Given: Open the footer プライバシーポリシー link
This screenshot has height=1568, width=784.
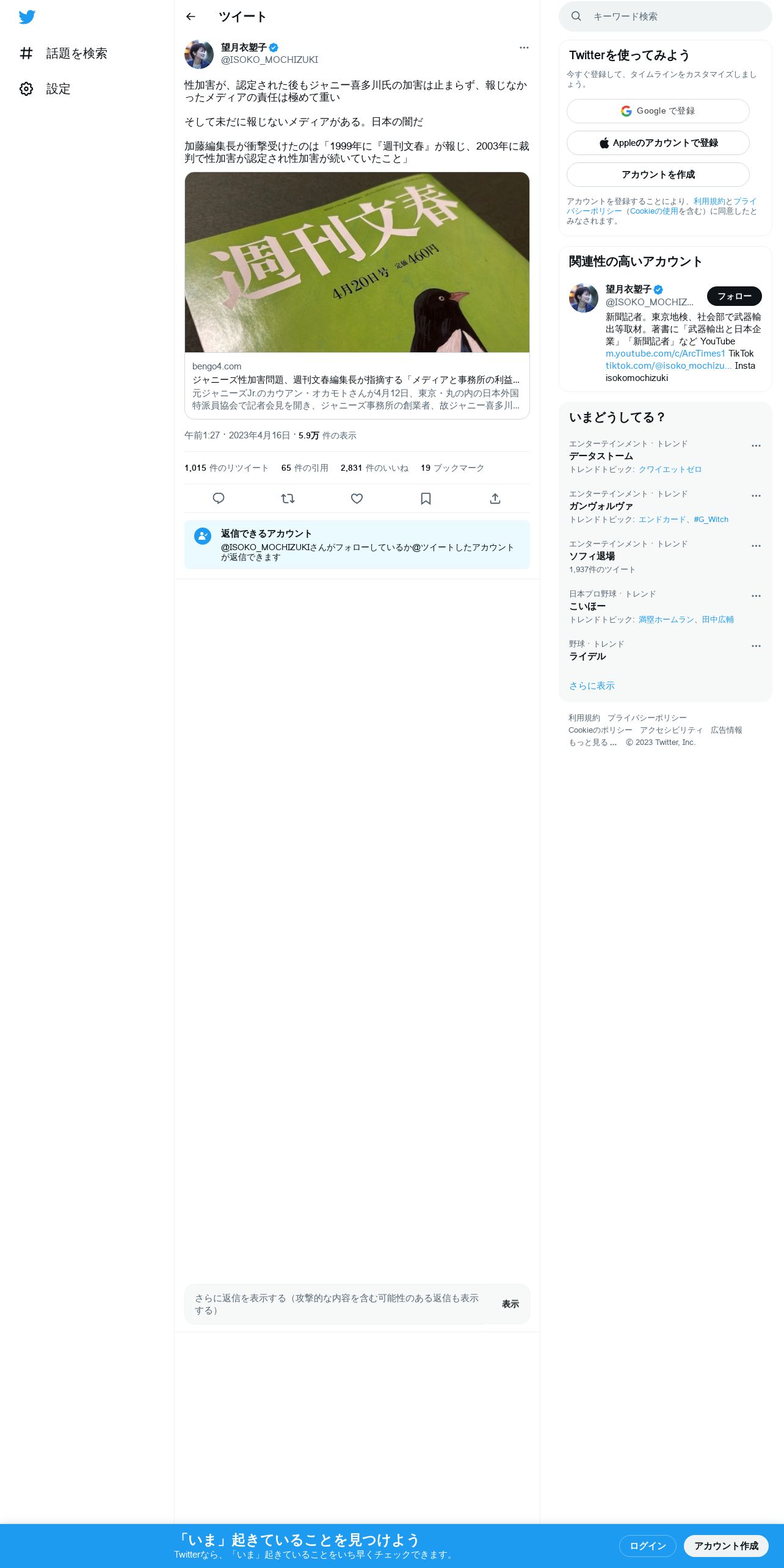Looking at the screenshot, I should 647,718.
